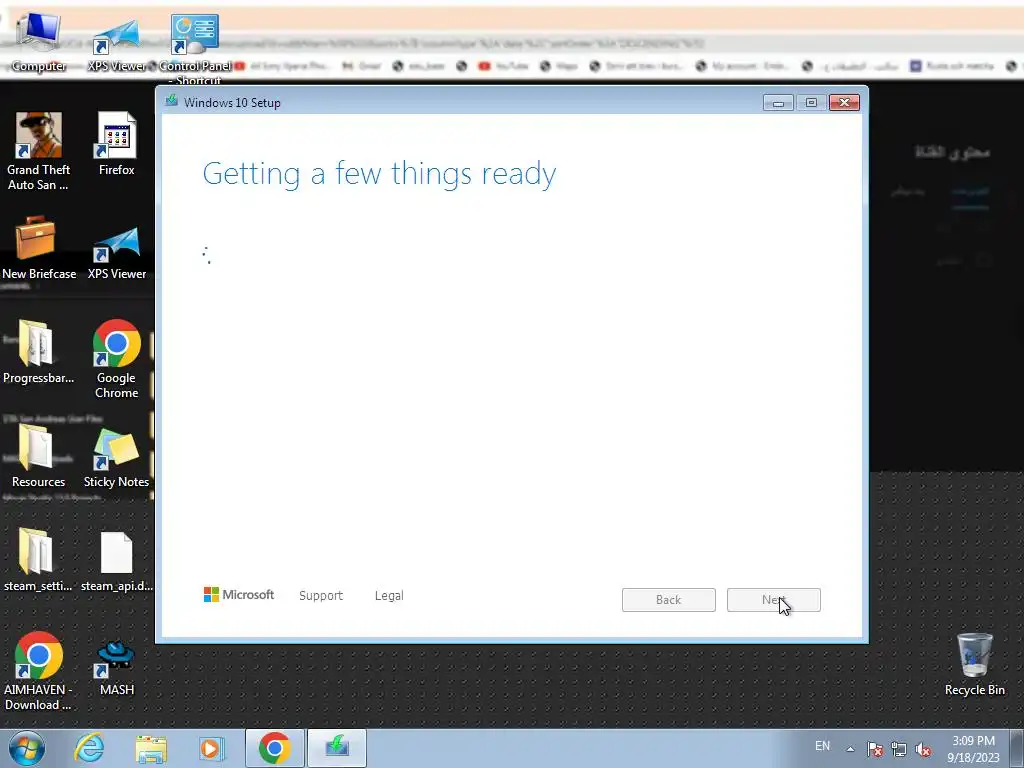The height and width of the screenshot is (768, 1024).
Task: Click the Back button in Setup
Action: [x=669, y=600]
